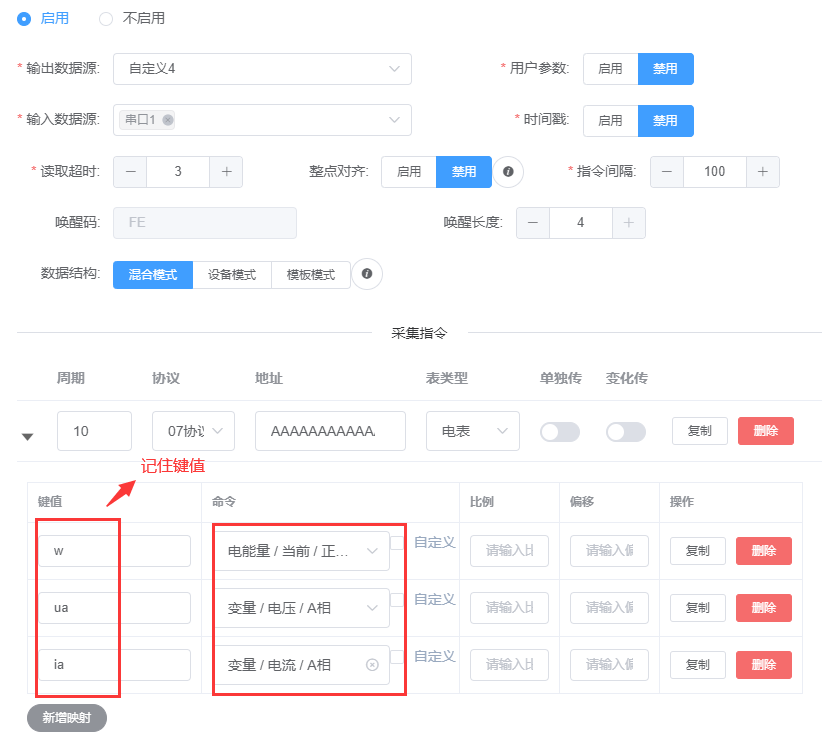Select the 不启用 radio option
Image resolution: width=840 pixels, height=744 pixels.
point(106,18)
